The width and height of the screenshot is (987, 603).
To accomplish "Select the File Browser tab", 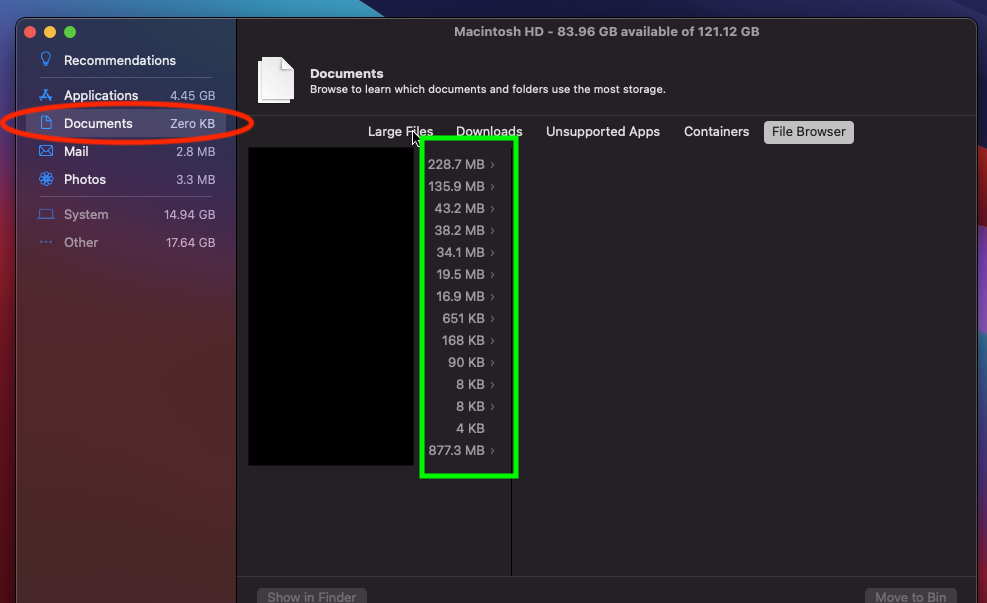I will coord(809,132).
